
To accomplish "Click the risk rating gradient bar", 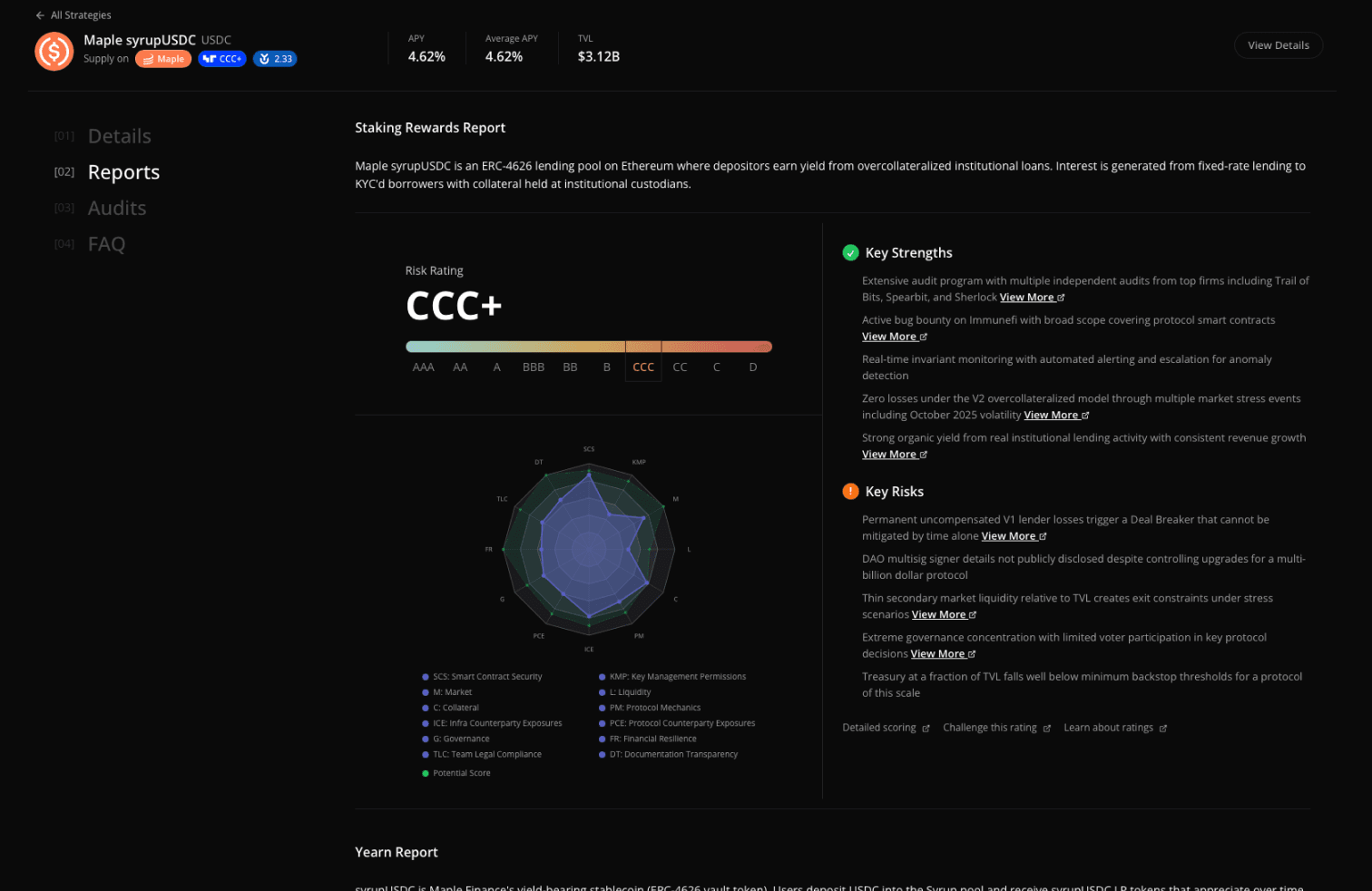I will pyautogui.click(x=589, y=347).
